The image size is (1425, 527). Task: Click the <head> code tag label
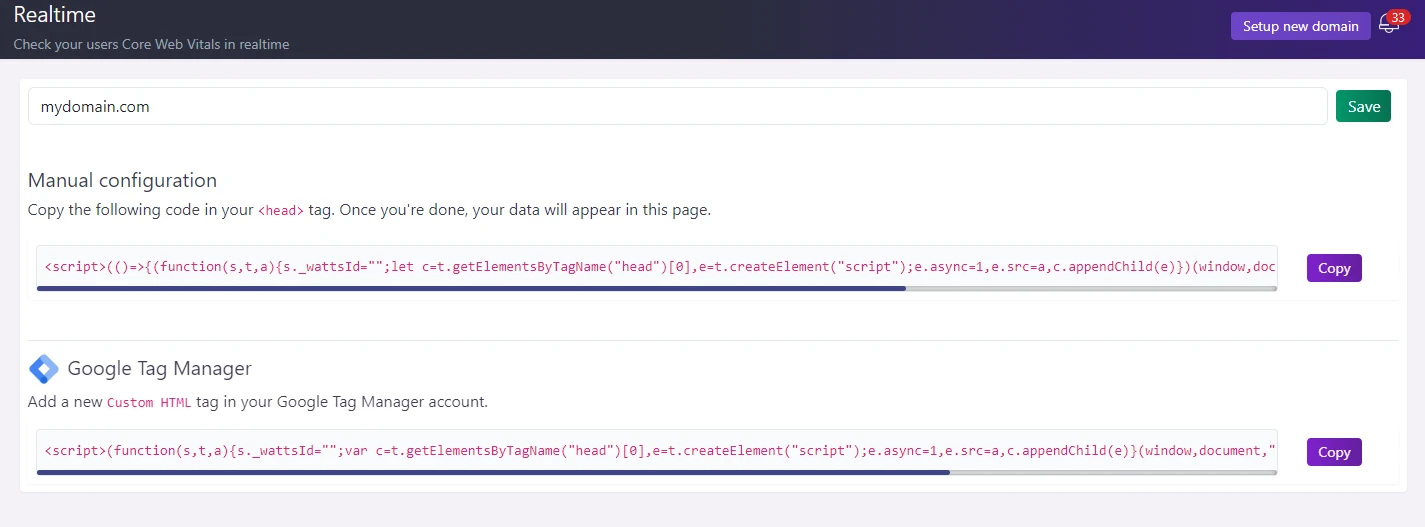pos(280,211)
